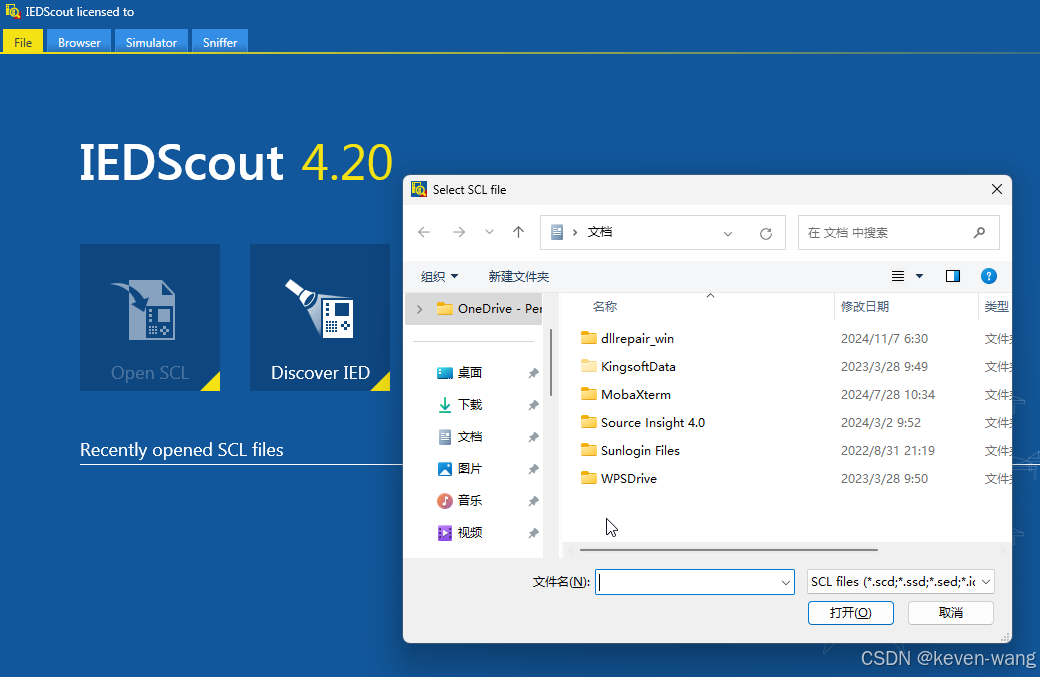Click date 2024/7/28 10:34 cell
Image resolution: width=1040 pixels, height=677 pixels.
pos(887,395)
